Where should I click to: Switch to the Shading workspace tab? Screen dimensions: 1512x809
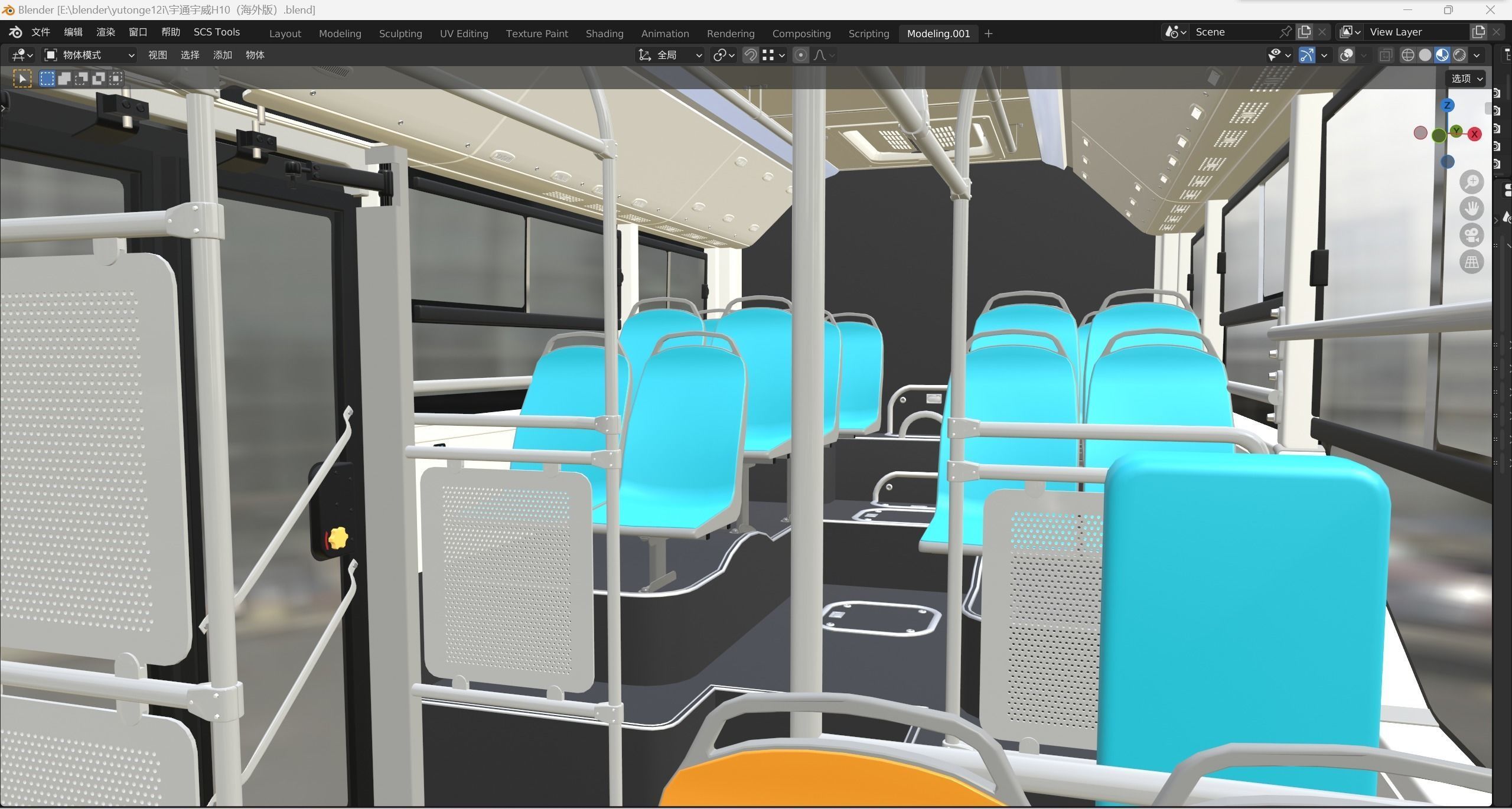[604, 34]
